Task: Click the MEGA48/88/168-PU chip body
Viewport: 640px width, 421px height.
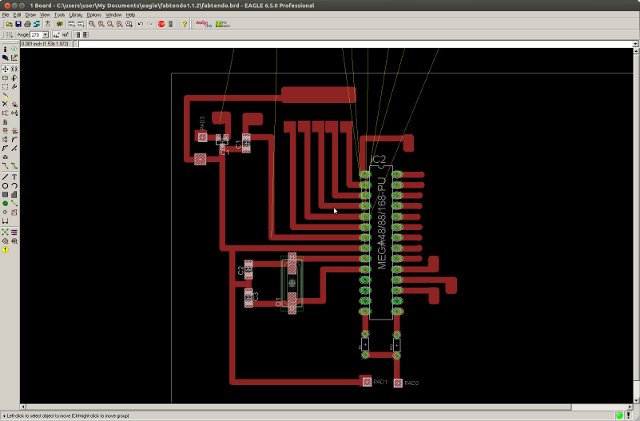Action: pos(381,243)
